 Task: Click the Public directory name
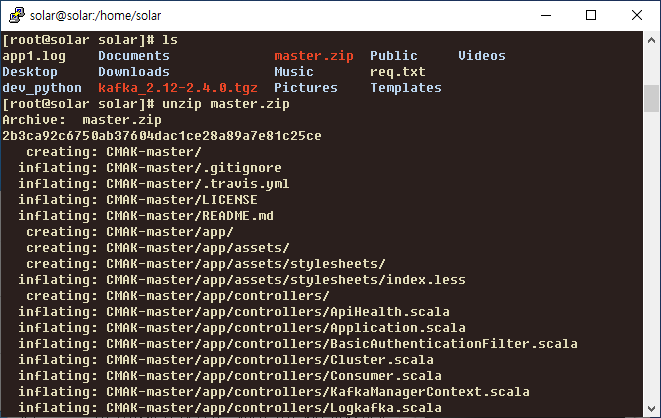[x=394, y=56]
